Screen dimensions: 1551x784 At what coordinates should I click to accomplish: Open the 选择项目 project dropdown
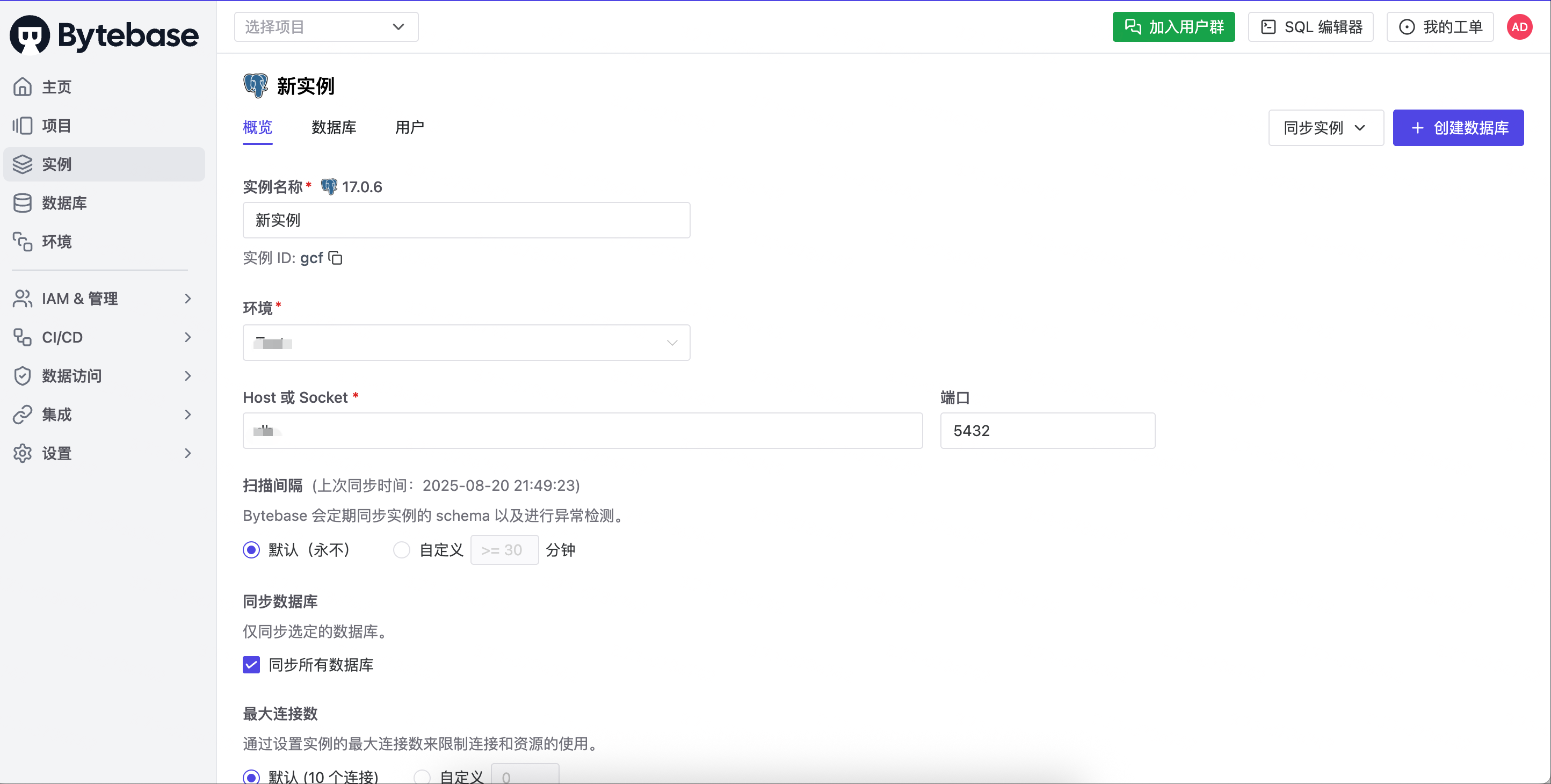327,27
